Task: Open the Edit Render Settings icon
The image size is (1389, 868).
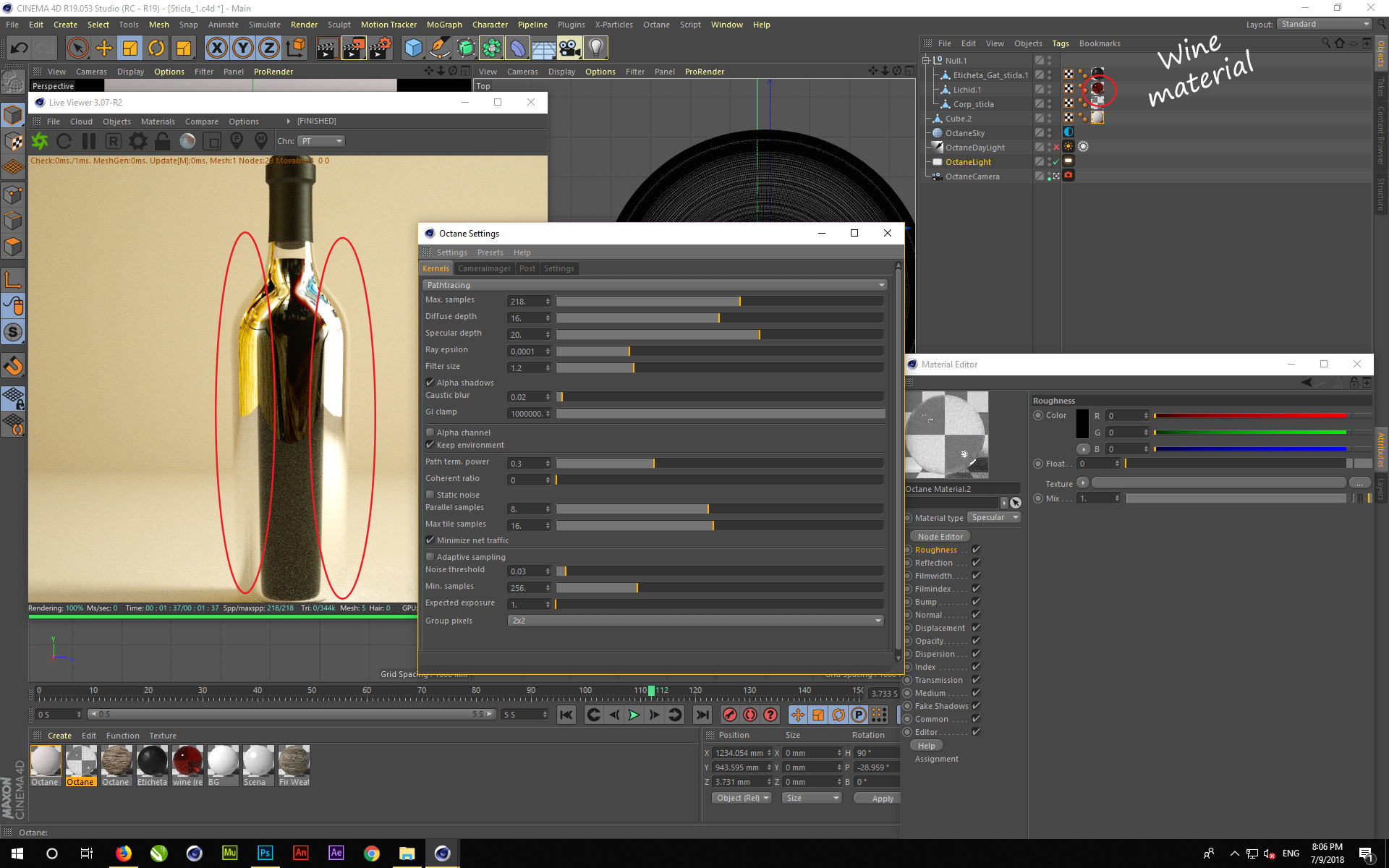Action: tap(380, 48)
